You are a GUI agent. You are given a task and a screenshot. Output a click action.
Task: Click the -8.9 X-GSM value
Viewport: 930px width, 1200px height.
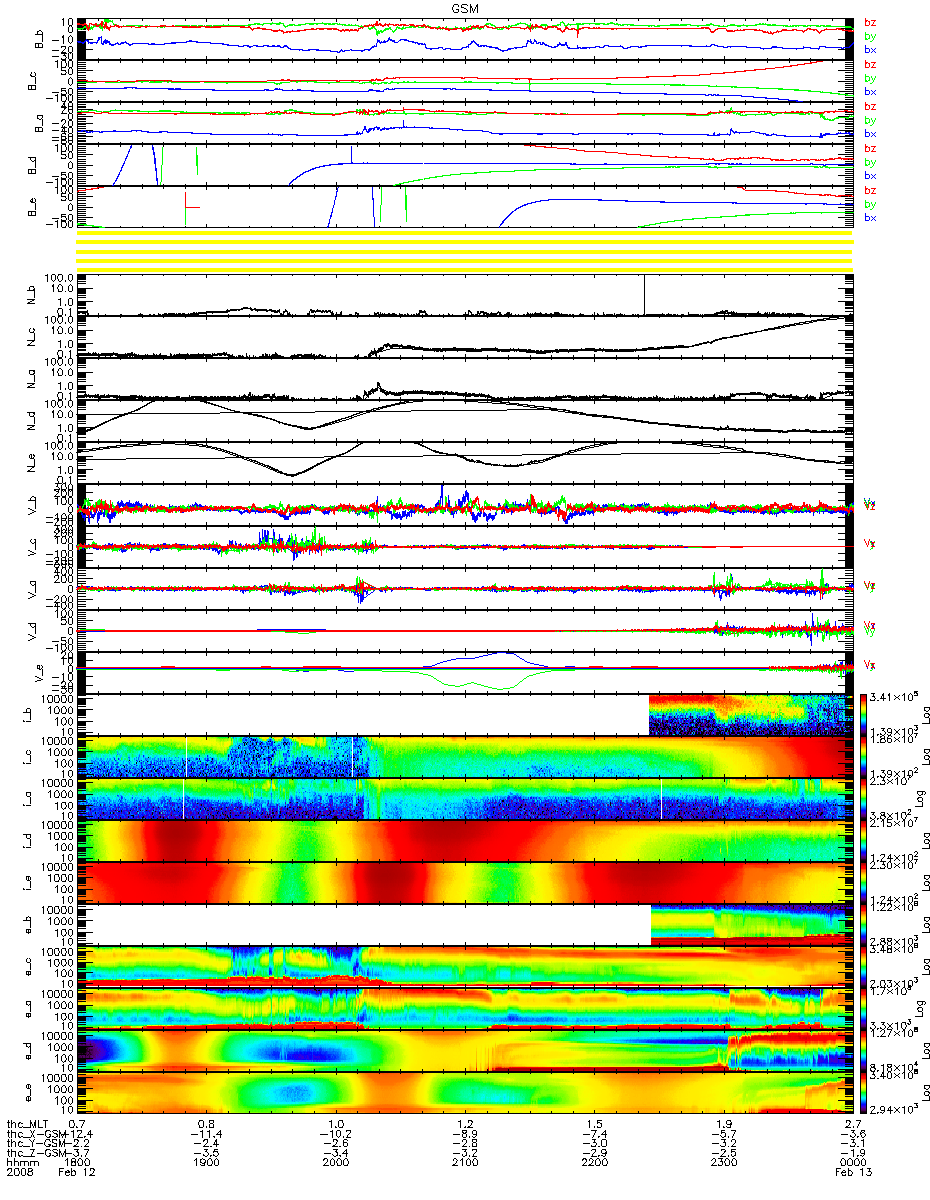(465, 1135)
